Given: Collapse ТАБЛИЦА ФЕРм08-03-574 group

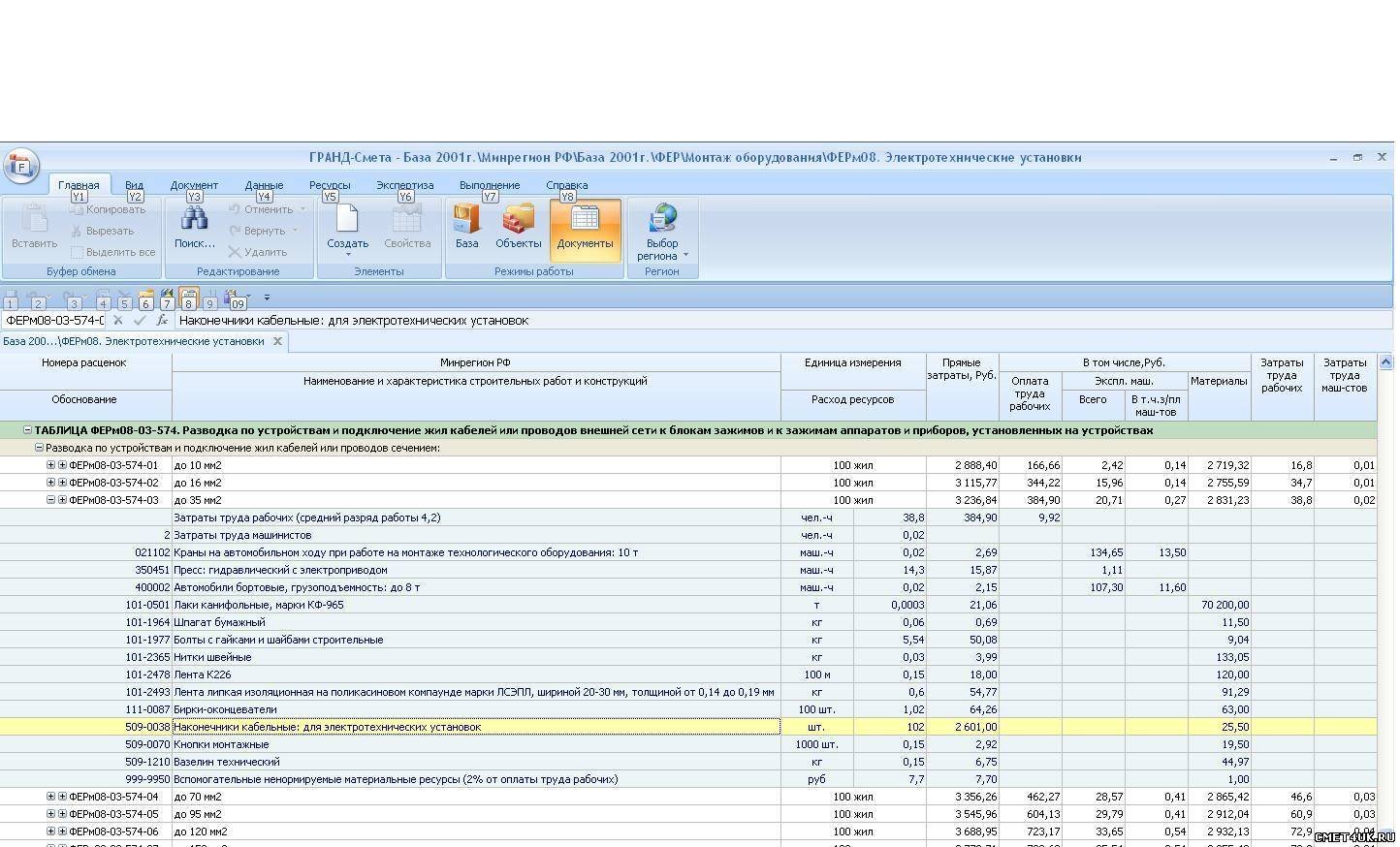Looking at the screenshot, I should (x=27, y=430).
